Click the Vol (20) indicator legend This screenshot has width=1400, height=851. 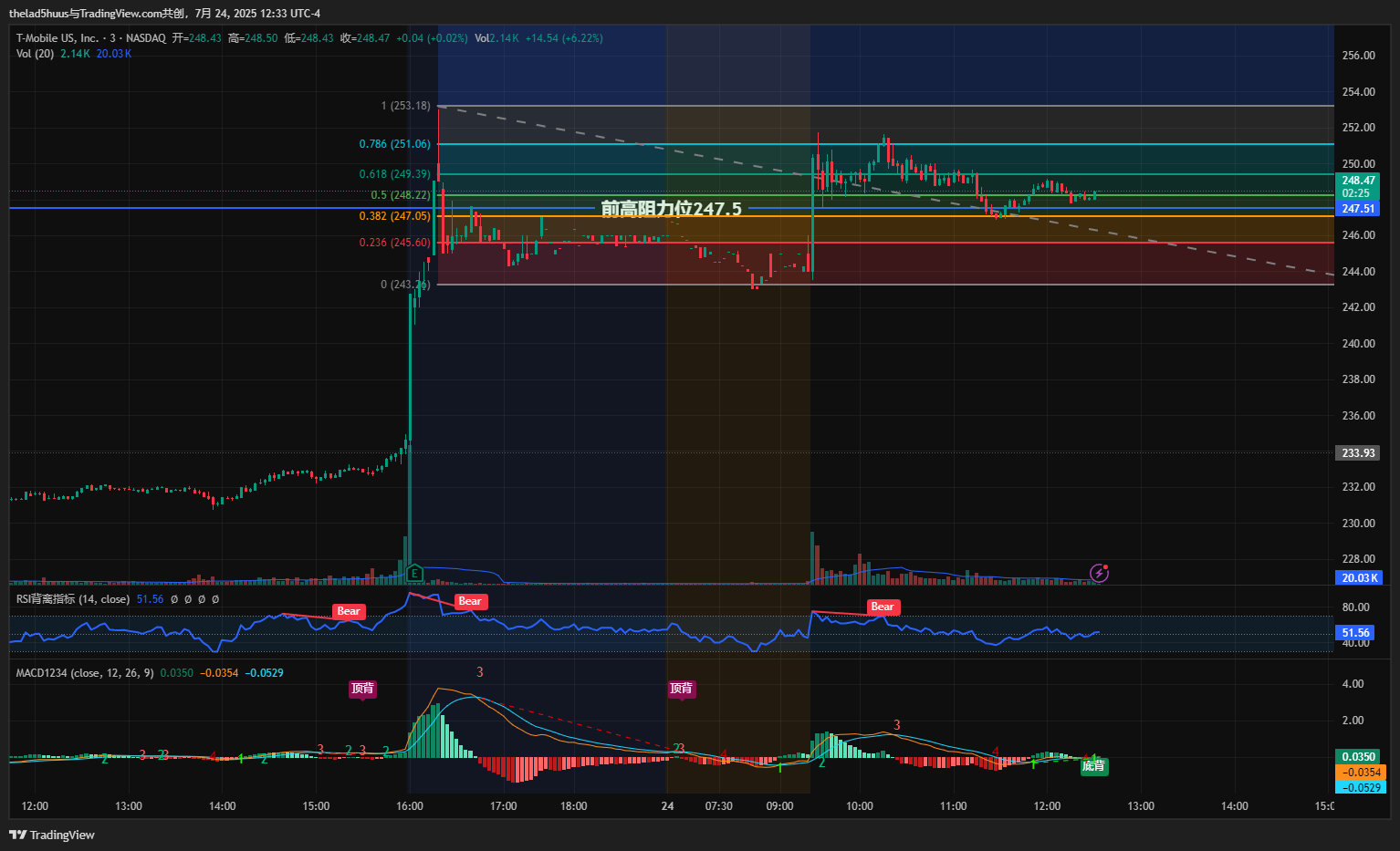[35, 54]
